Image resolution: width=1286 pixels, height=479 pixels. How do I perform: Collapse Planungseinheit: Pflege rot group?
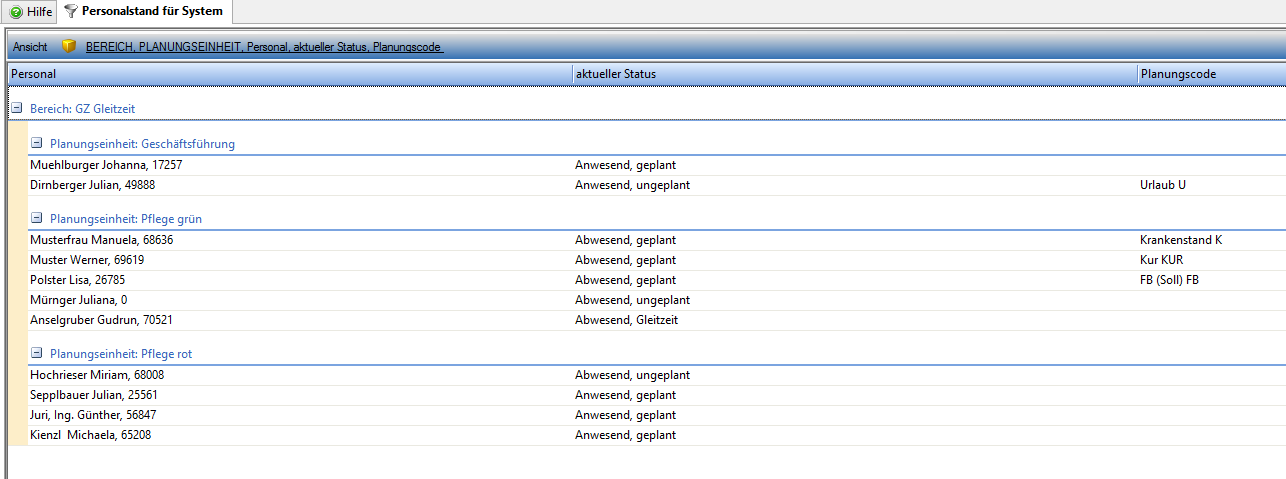click(37, 354)
